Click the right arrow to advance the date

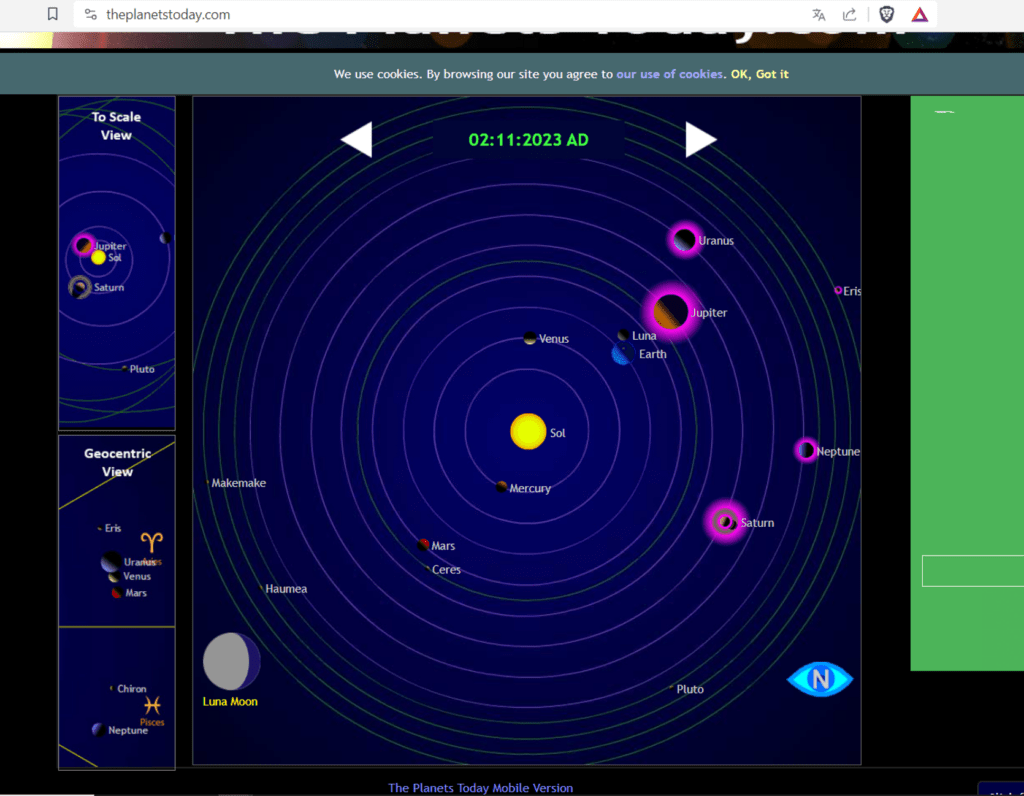click(x=701, y=140)
